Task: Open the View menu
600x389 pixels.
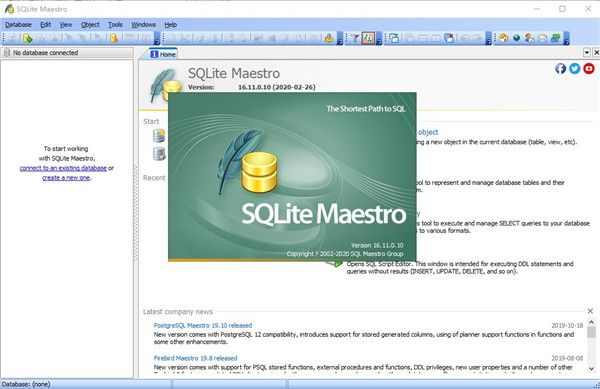Action: [65, 24]
